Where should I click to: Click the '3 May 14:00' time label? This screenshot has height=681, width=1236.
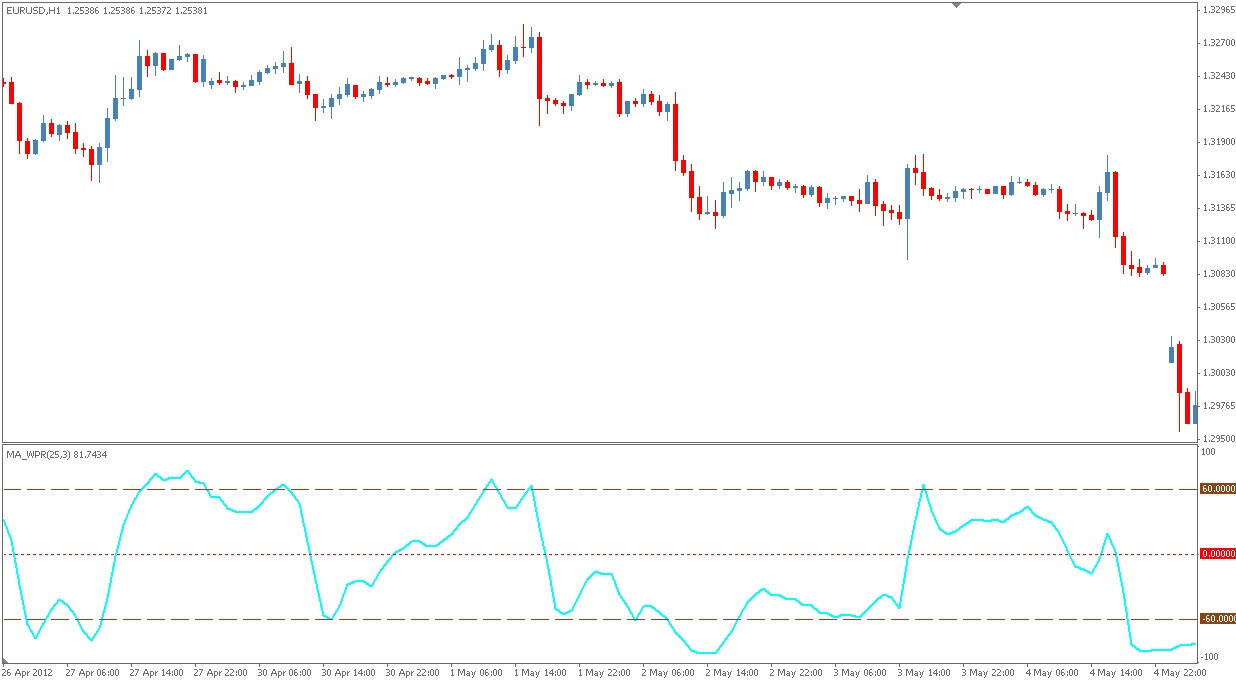[x=926, y=673]
